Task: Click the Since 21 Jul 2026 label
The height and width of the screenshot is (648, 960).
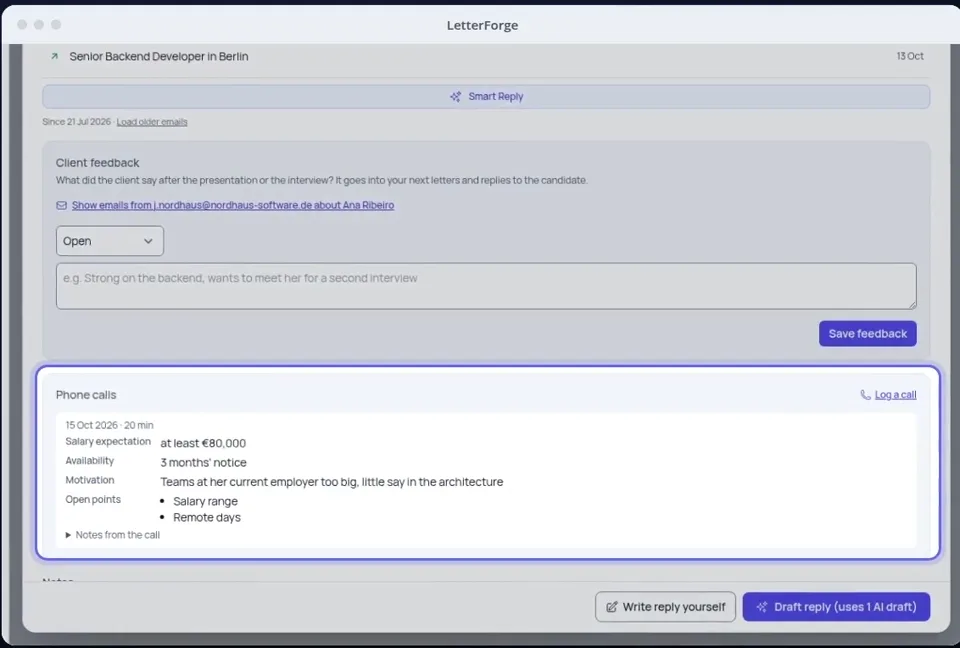Action: coord(77,122)
